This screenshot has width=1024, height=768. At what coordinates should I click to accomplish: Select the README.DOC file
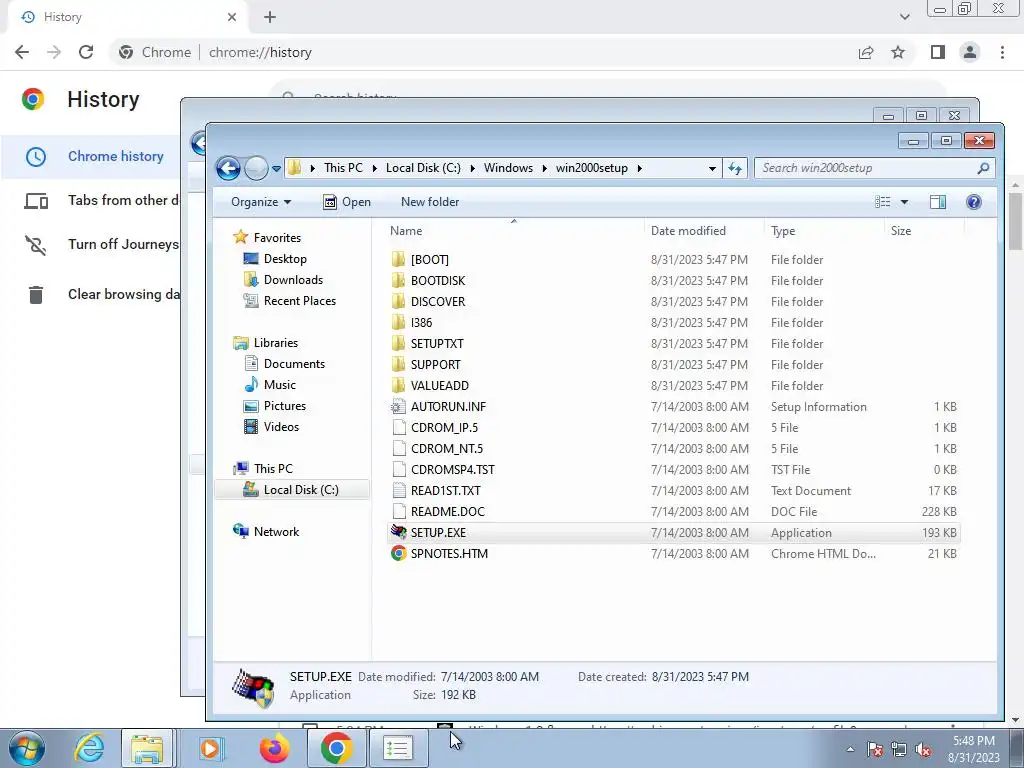pyautogui.click(x=447, y=511)
